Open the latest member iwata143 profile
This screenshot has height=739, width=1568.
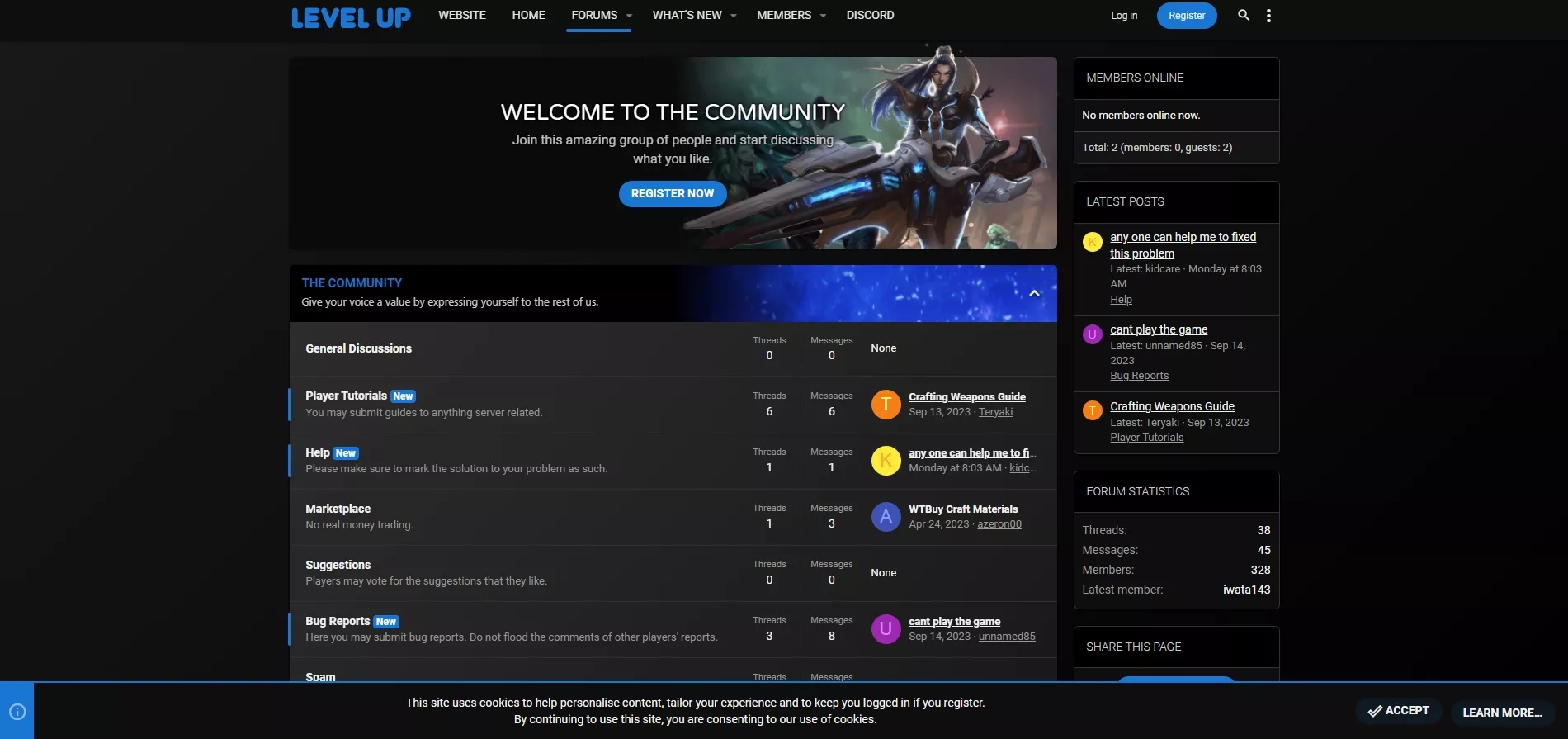coord(1246,590)
